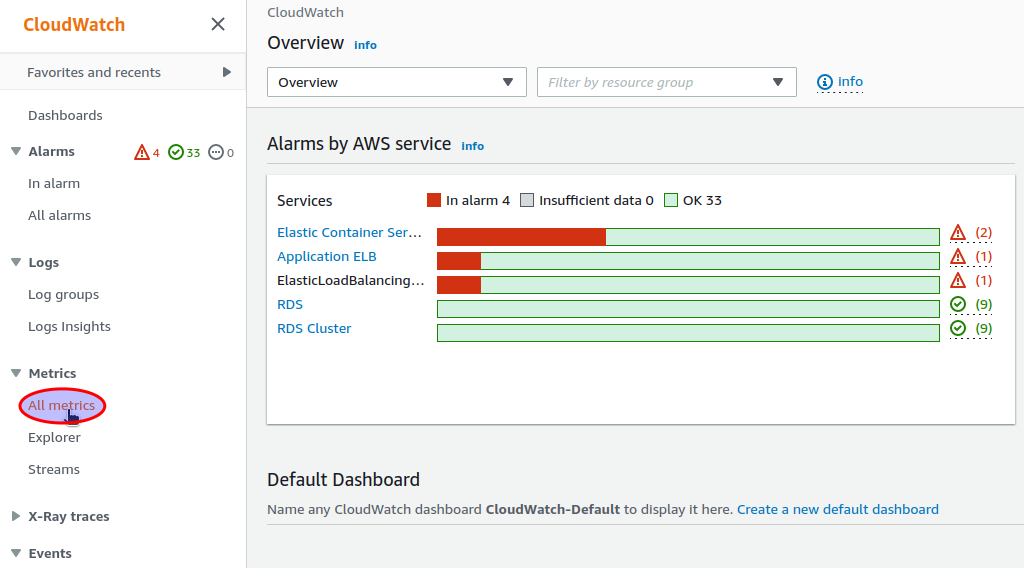Open Application ELB service link
Screen dimensions: 1024x568
click(x=327, y=257)
